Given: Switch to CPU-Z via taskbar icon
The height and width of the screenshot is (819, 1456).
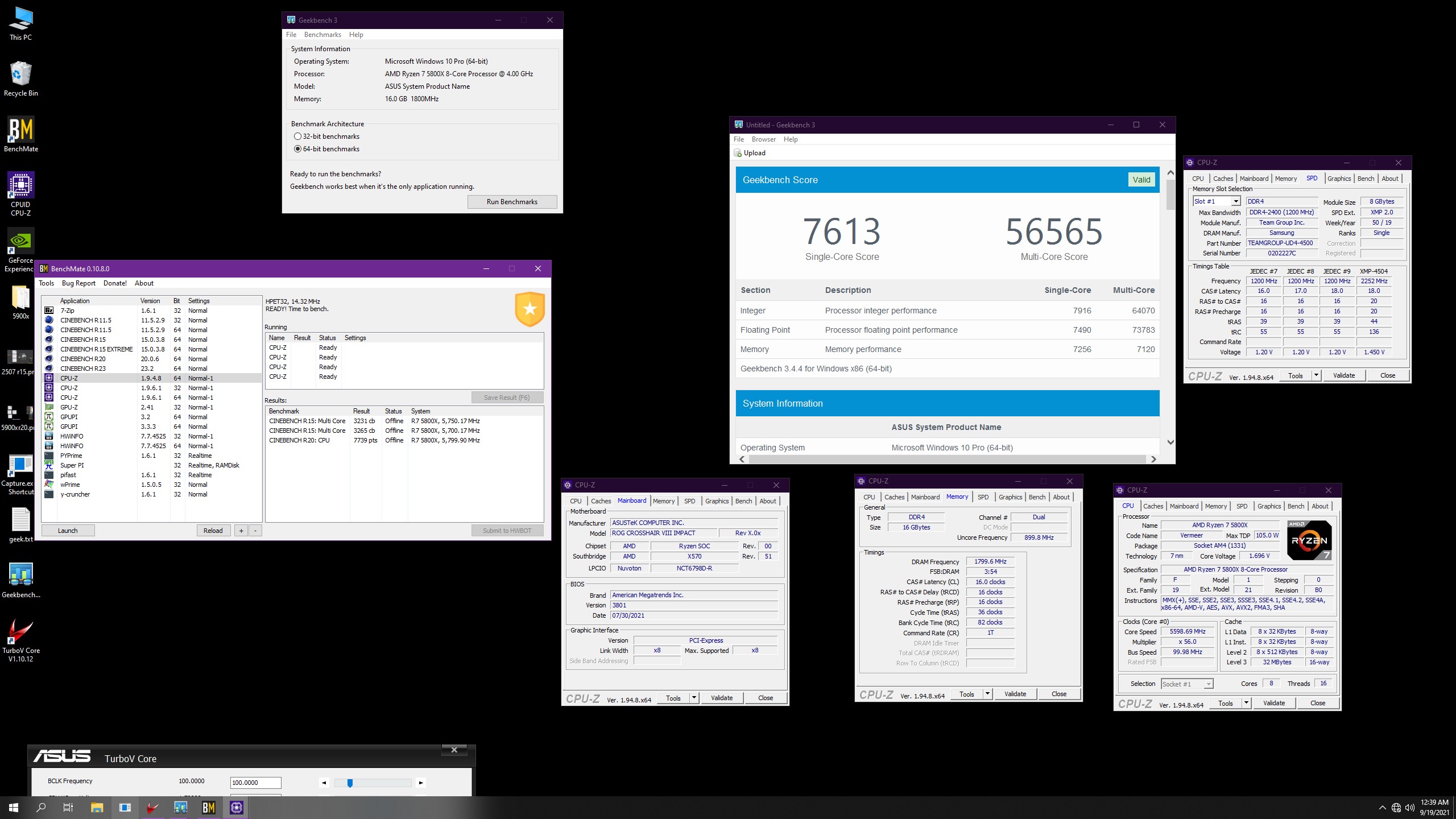Looking at the screenshot, I should (x=237, y=808).
